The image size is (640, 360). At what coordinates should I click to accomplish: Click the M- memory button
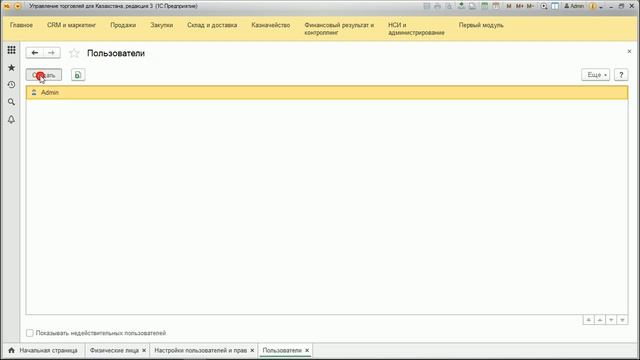(x=530, y=6)
